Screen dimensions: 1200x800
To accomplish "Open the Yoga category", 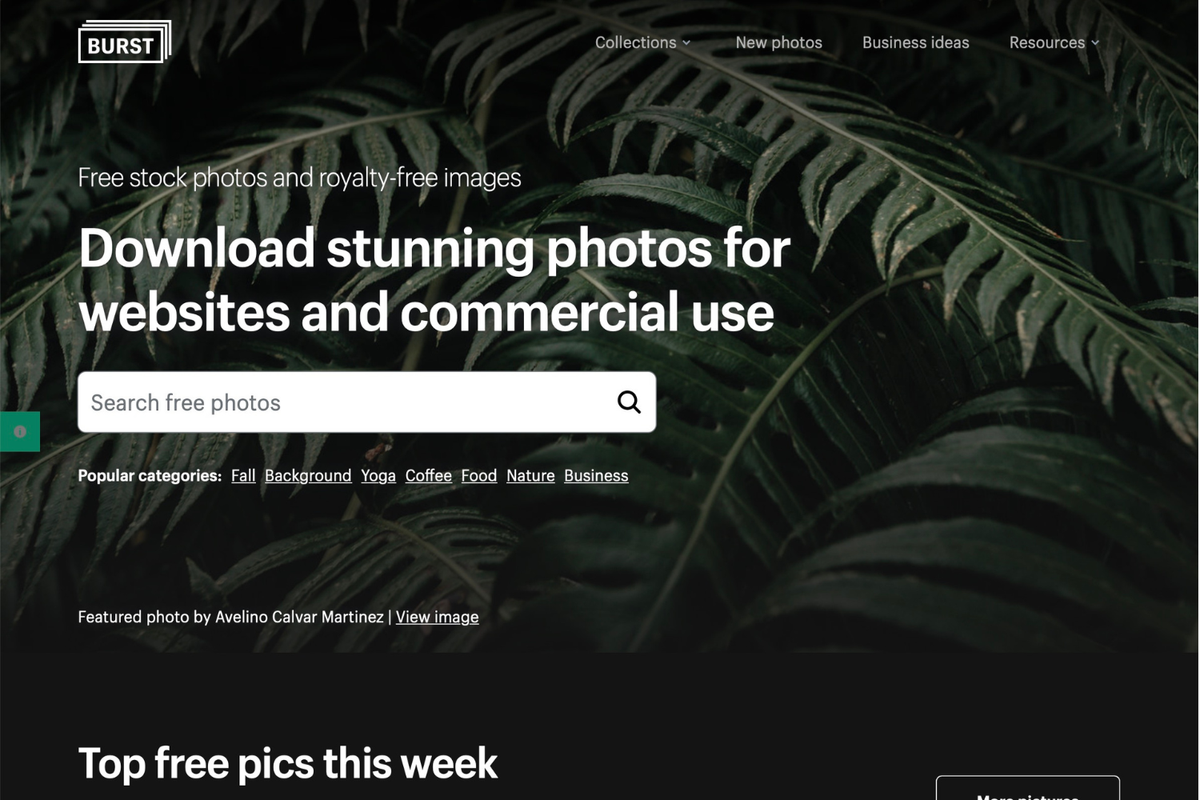I will [x=378, y=475].
